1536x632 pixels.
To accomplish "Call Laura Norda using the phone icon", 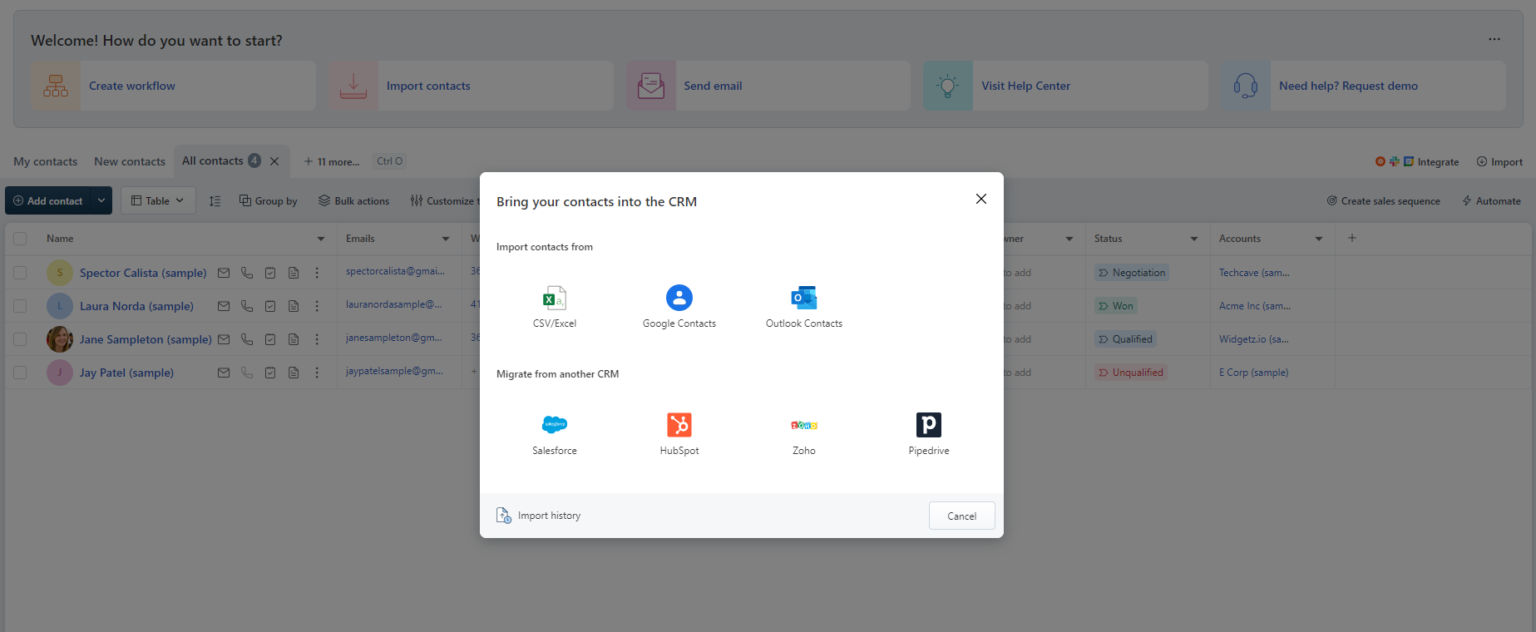I will click(x=246, y=305).
